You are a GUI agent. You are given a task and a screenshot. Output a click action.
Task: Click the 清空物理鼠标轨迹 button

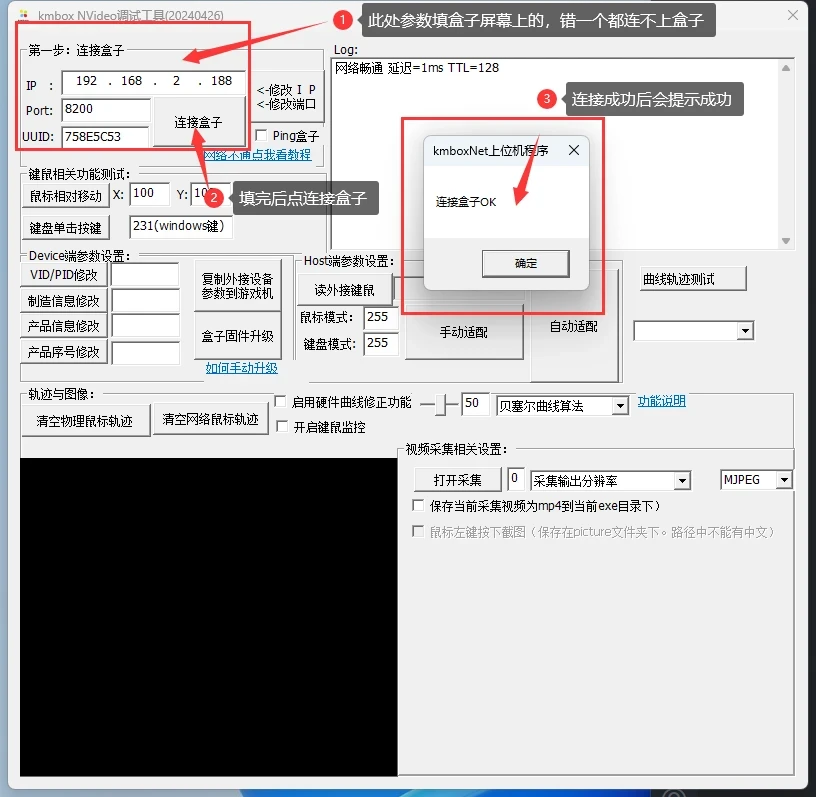click(x=85, y=421)
